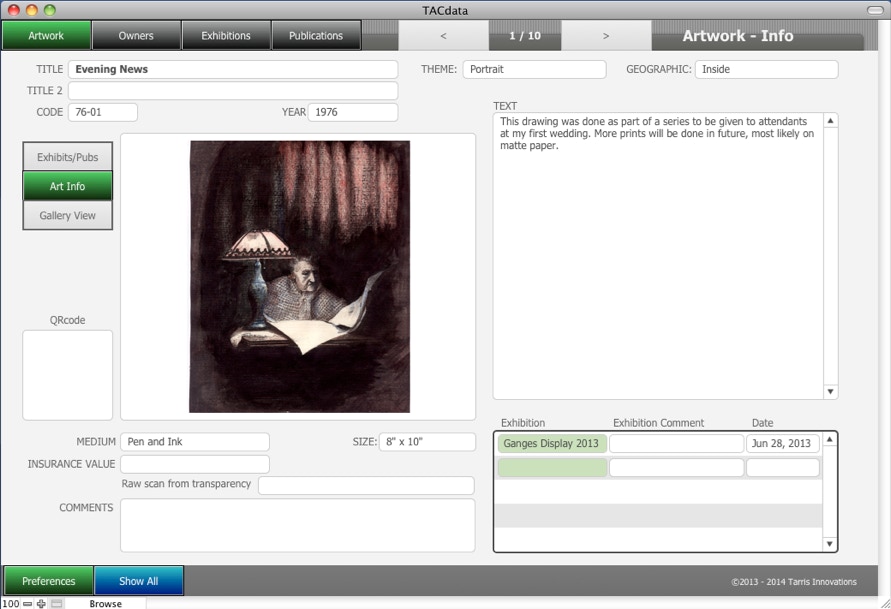Go to next record with right arrow

point(606,36)
